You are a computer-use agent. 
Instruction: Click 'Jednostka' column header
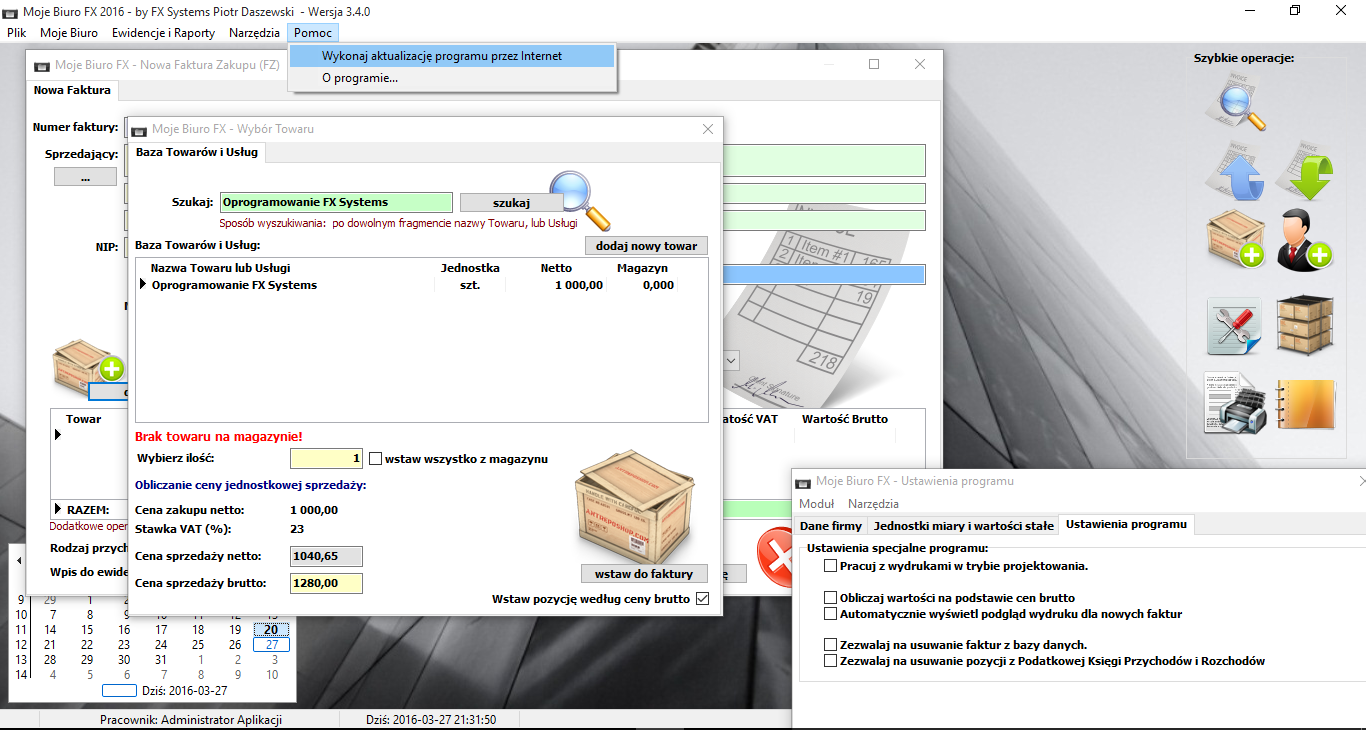click(x=470, y=268)
